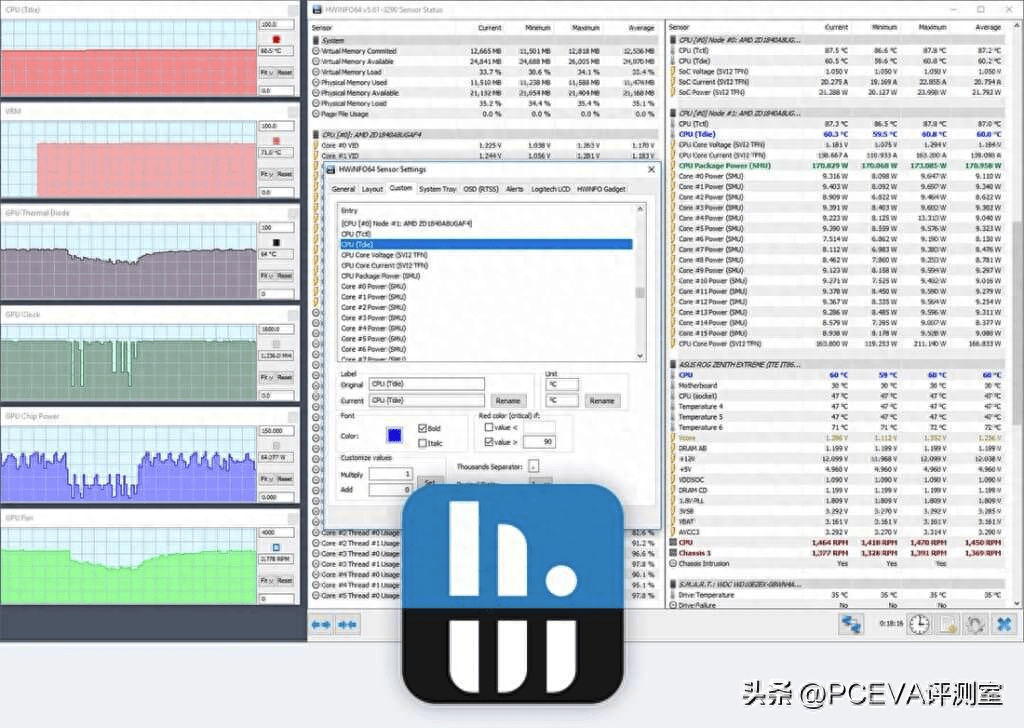Switch to the System Tray tab

[x=437, y=188]
